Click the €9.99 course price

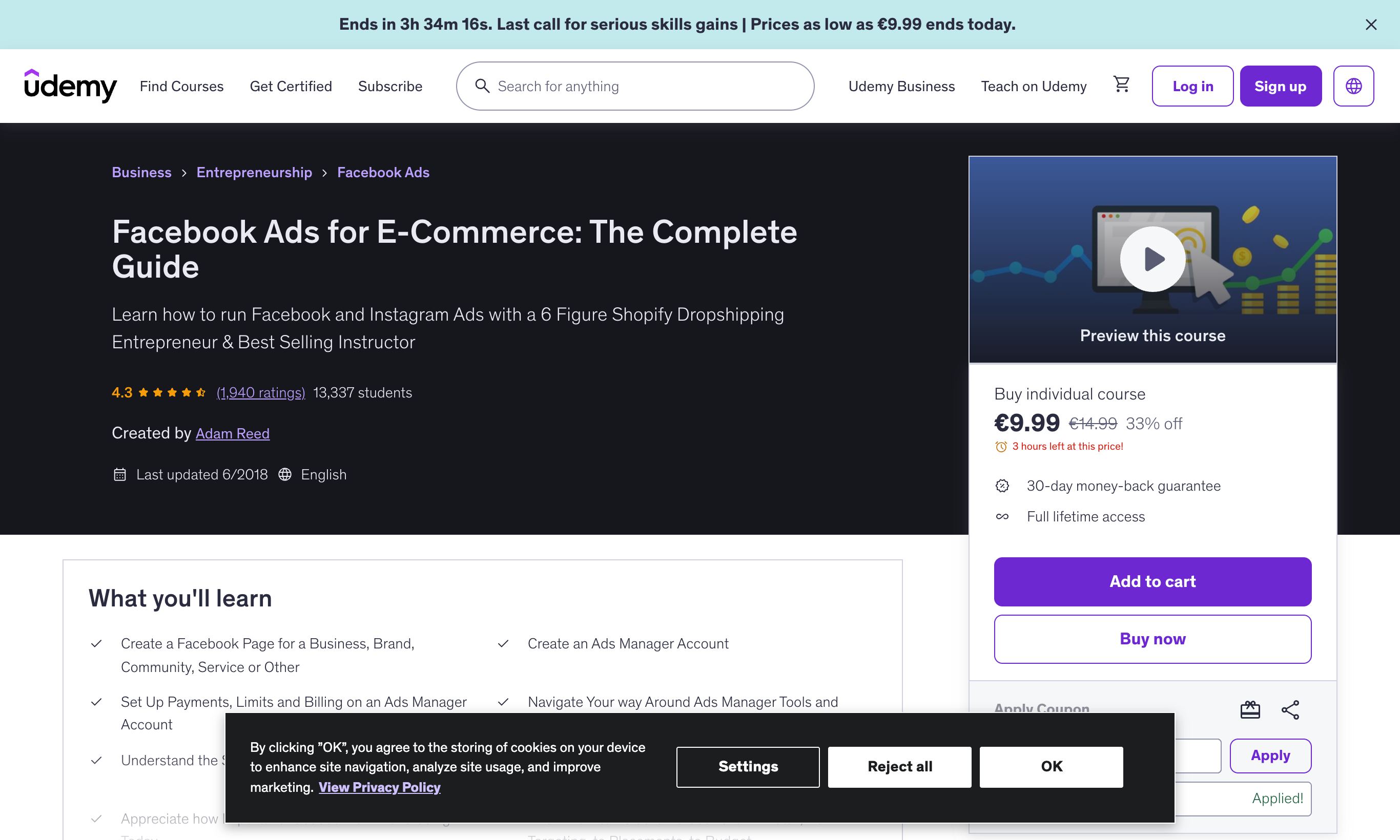point(1027,423)
